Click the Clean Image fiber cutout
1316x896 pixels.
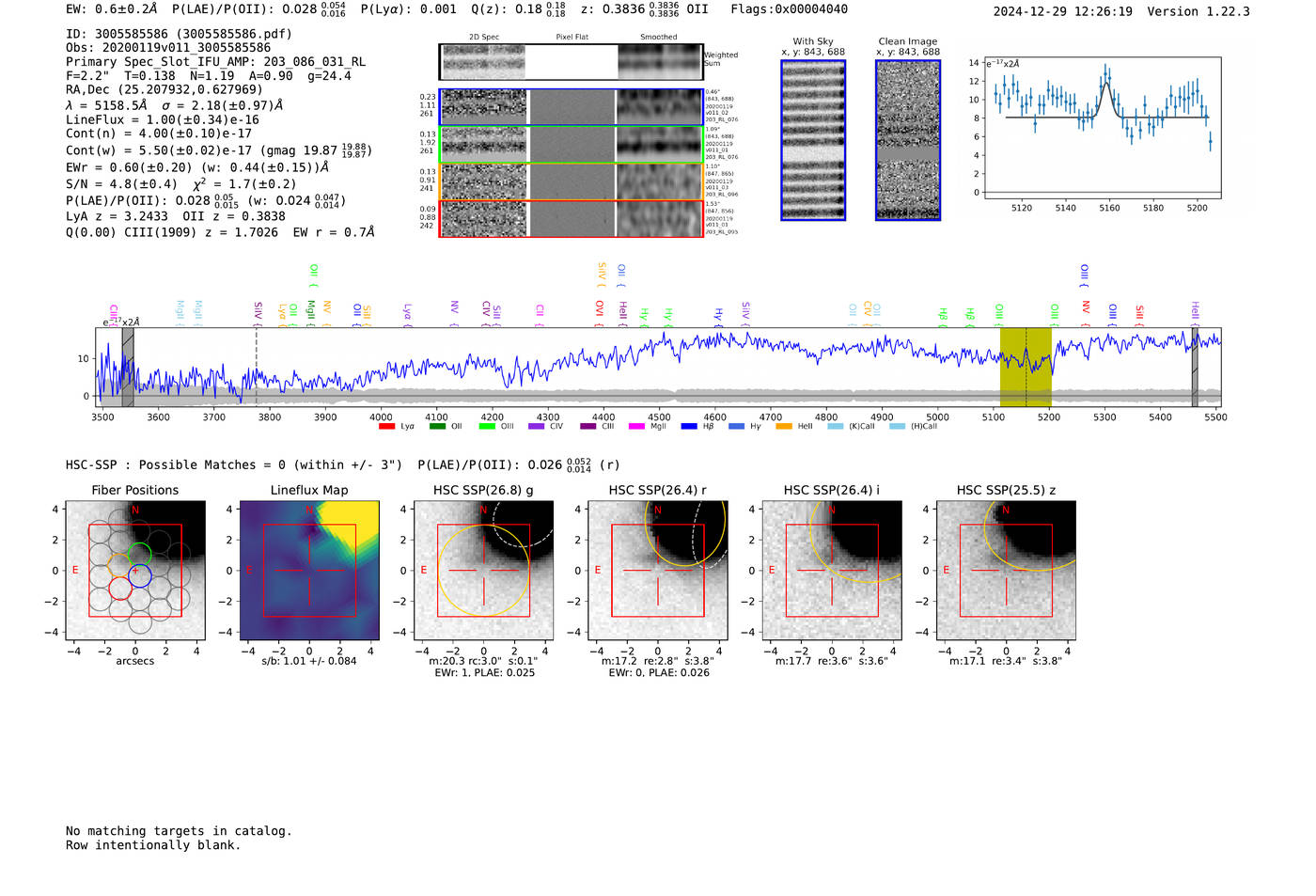(908, 140)
